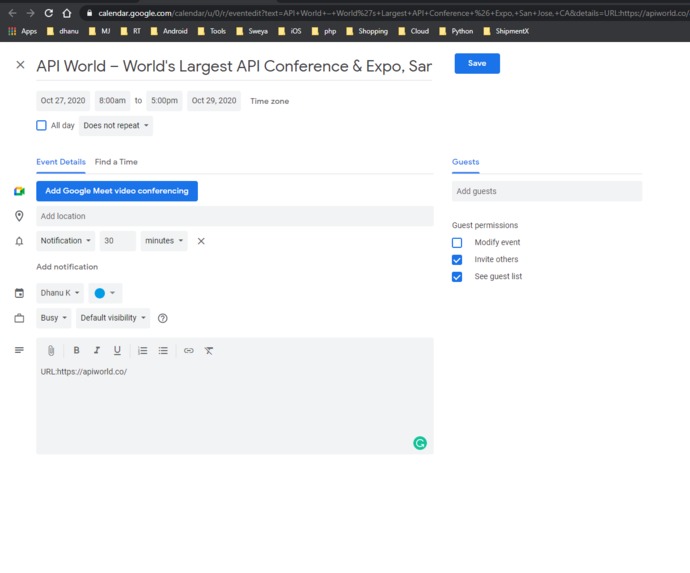Click the insert link icon

coord(189,350)
